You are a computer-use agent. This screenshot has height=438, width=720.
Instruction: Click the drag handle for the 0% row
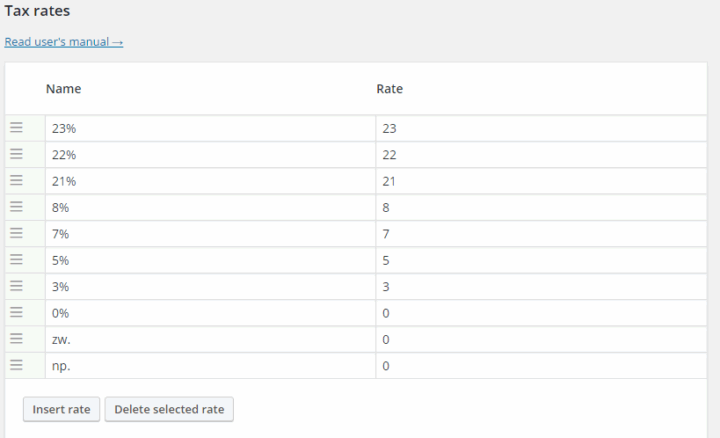pos(16,313)
